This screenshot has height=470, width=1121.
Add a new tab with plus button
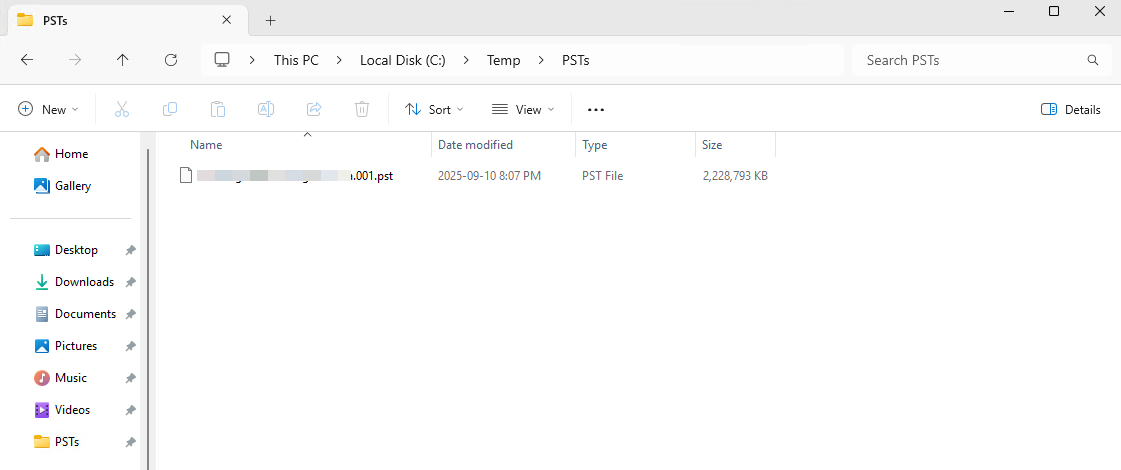pos(270,20)
